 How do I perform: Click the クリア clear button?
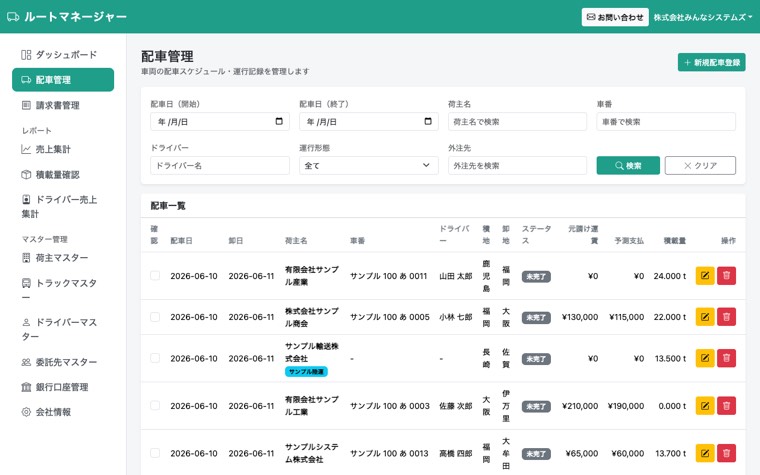(700, 165)
